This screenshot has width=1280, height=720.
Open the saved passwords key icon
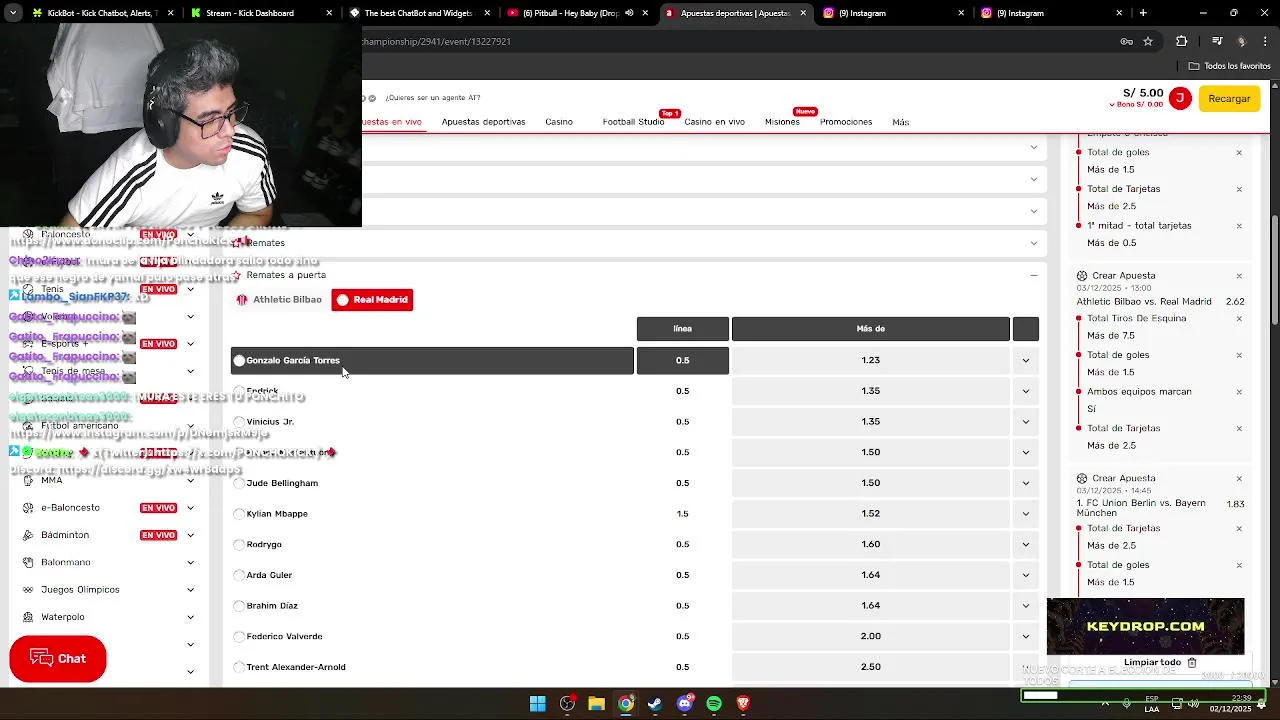pos(1127,41)
